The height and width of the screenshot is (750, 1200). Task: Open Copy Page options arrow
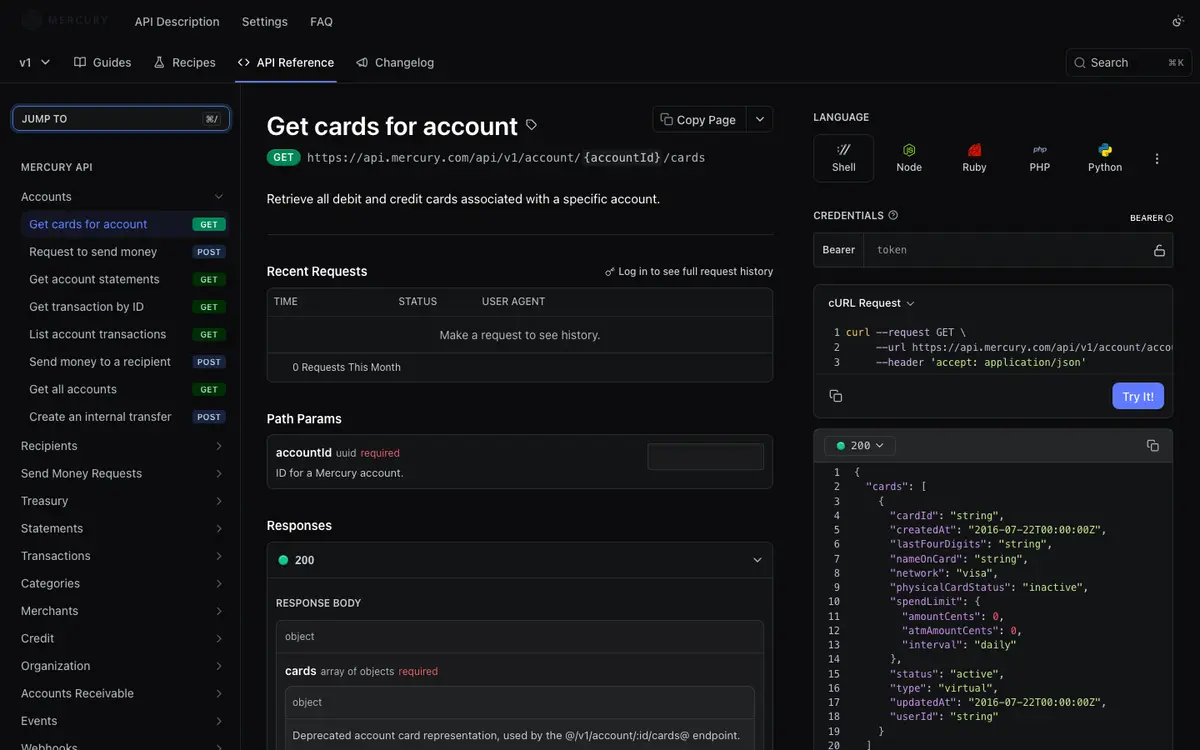click(760, 119)
